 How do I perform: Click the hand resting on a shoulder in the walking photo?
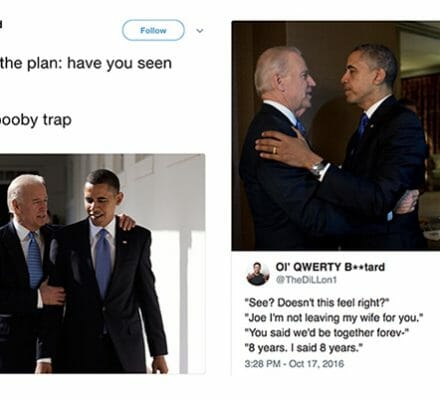click(126, 222)
